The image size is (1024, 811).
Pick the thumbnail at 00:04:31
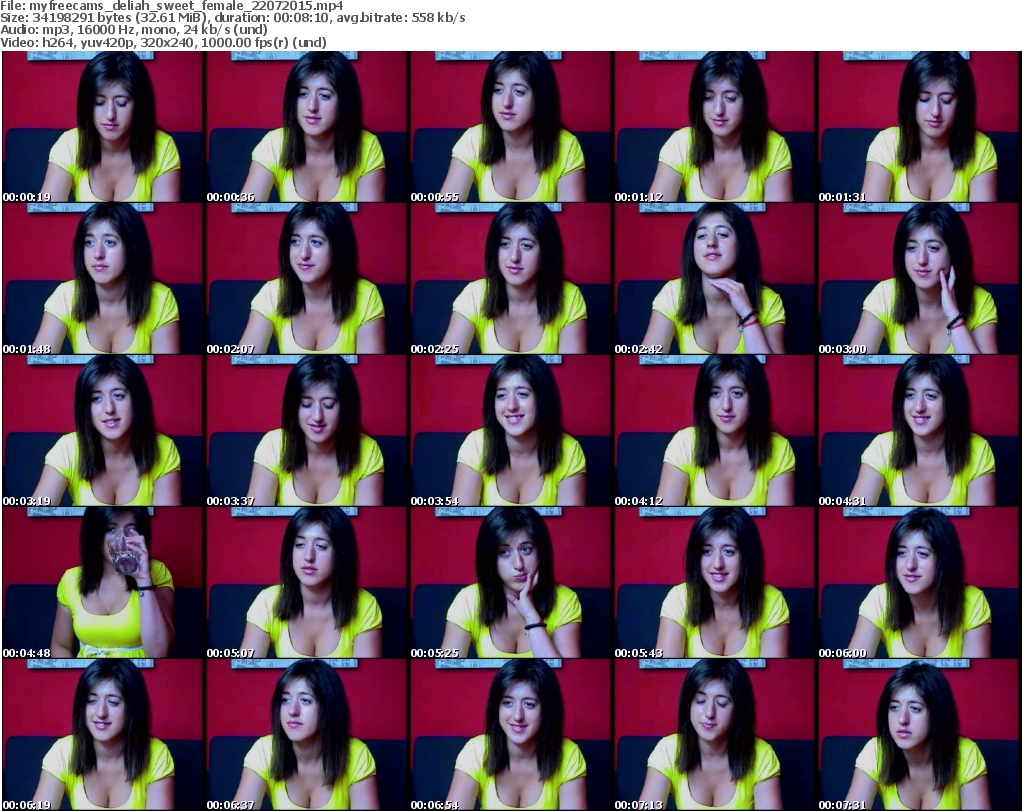tap(919, 431)
